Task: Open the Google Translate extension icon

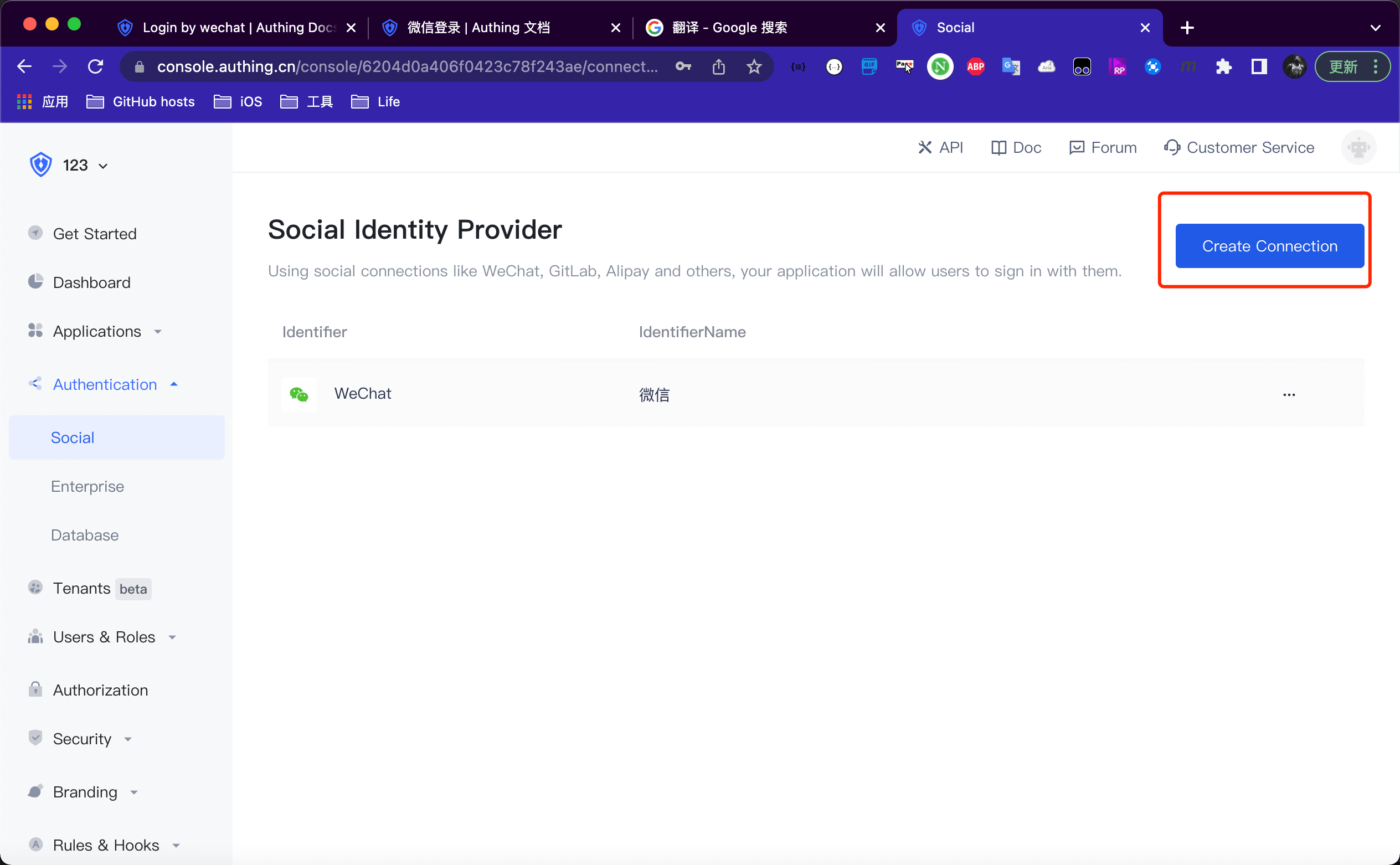Action: (1011, 67)
